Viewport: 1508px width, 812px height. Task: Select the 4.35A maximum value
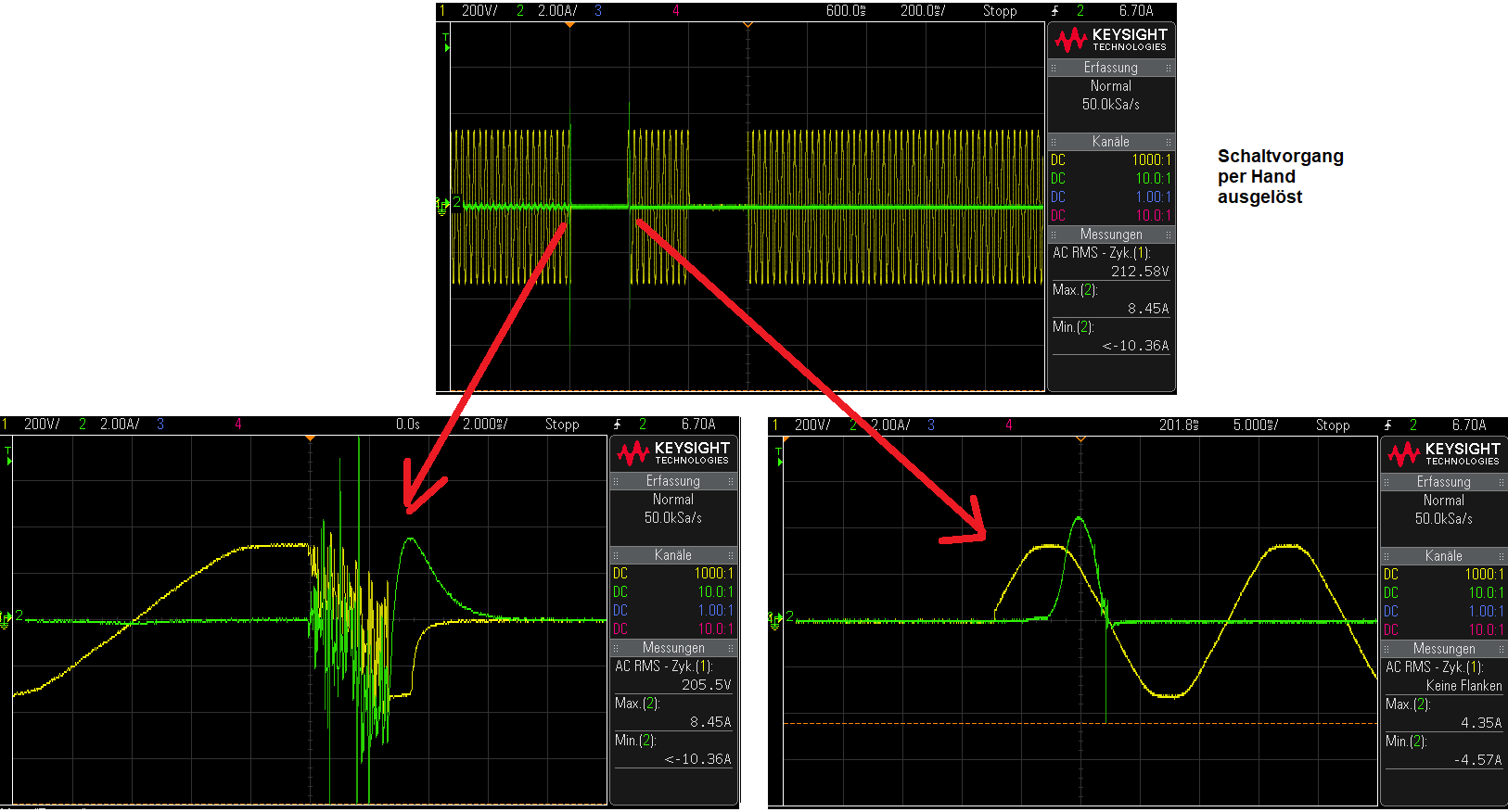point(1481,723)
